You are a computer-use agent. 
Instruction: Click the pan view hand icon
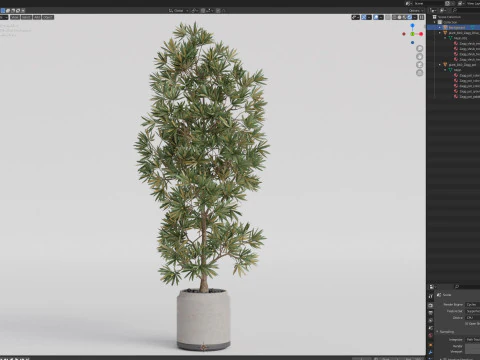[420, 56]
